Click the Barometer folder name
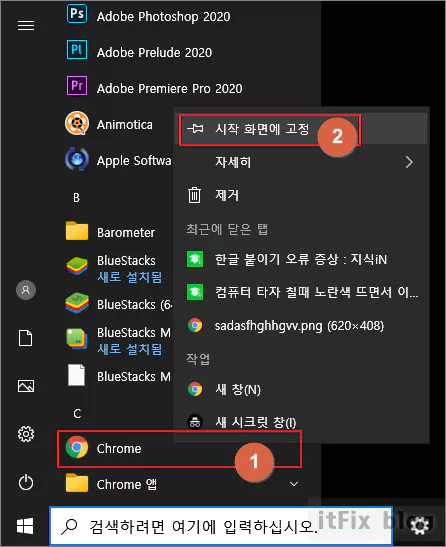 pos(126,232)
